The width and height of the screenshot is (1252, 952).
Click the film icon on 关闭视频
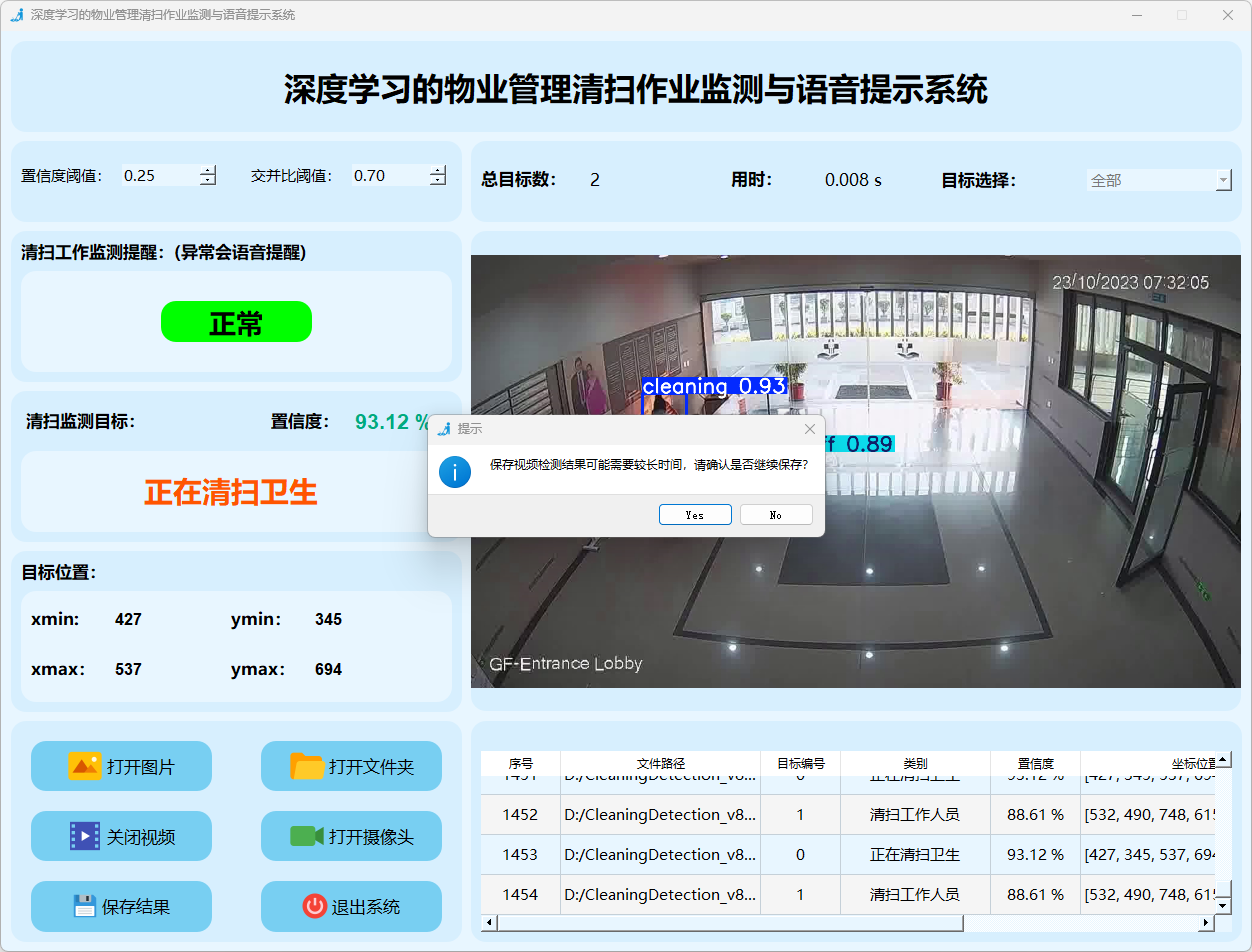(x=85, y=836)
